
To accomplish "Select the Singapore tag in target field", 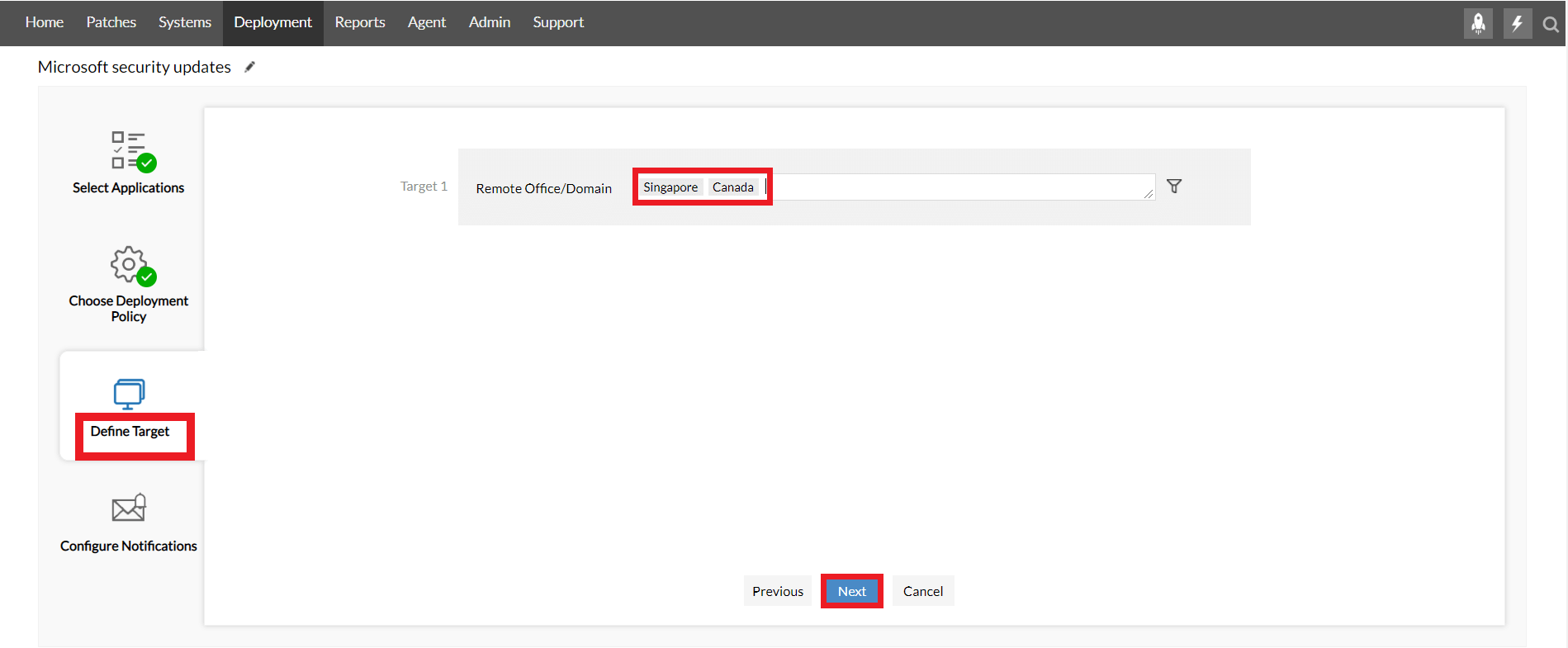I will 670,187.
